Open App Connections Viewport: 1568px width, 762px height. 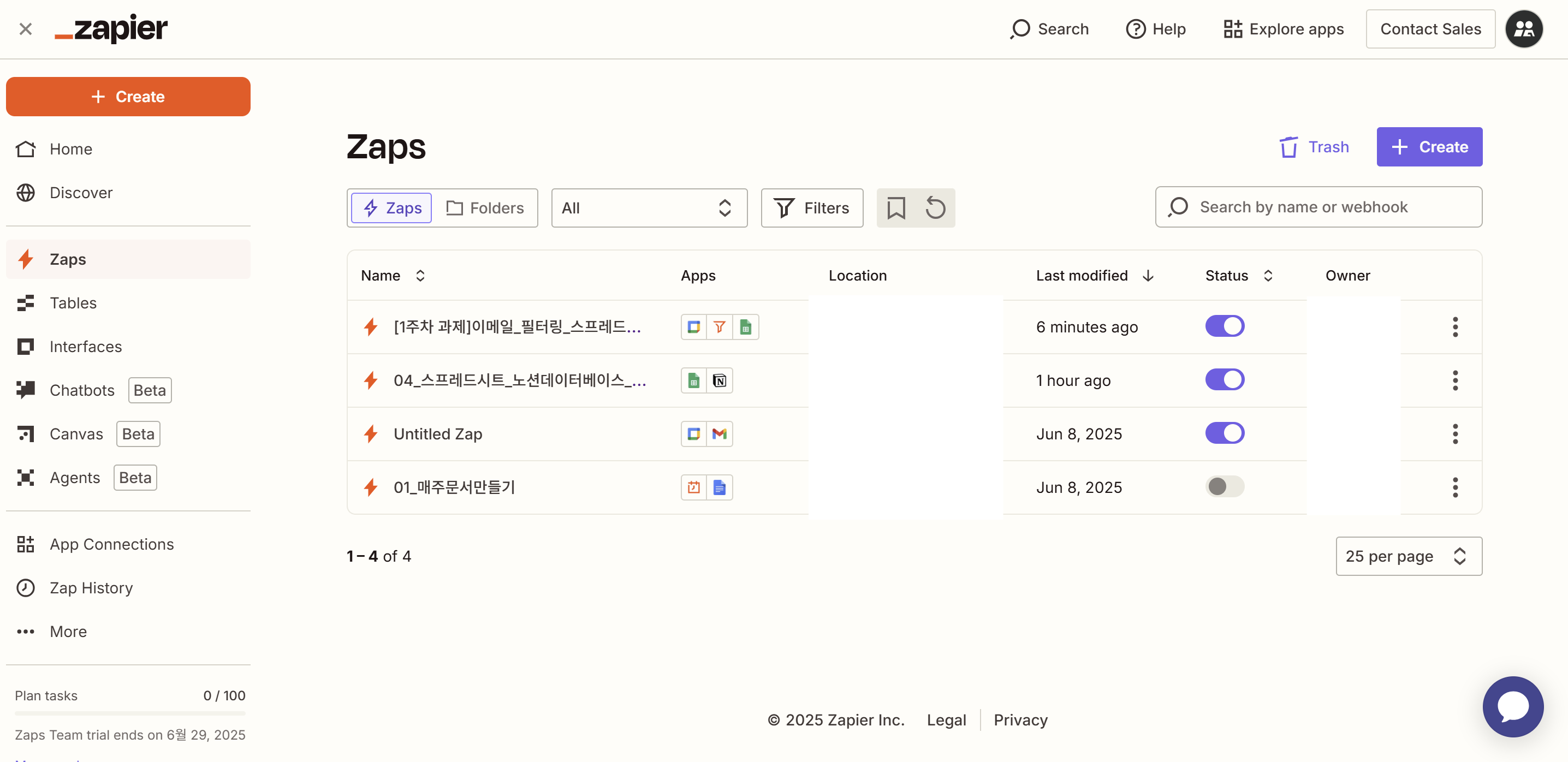coord(128,544)
